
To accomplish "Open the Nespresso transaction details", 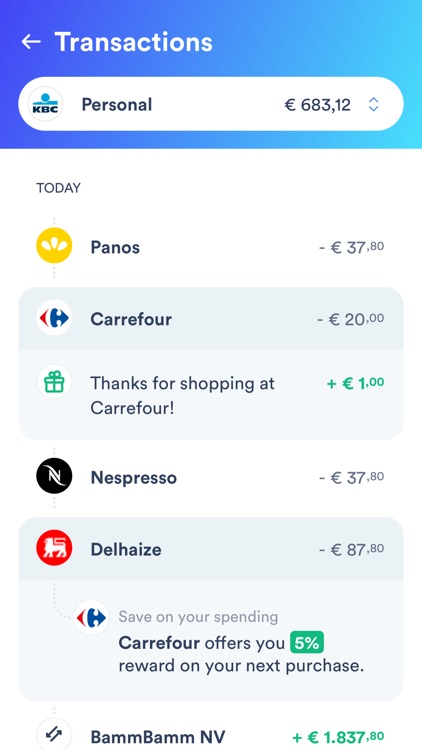I will click(211, 477).
